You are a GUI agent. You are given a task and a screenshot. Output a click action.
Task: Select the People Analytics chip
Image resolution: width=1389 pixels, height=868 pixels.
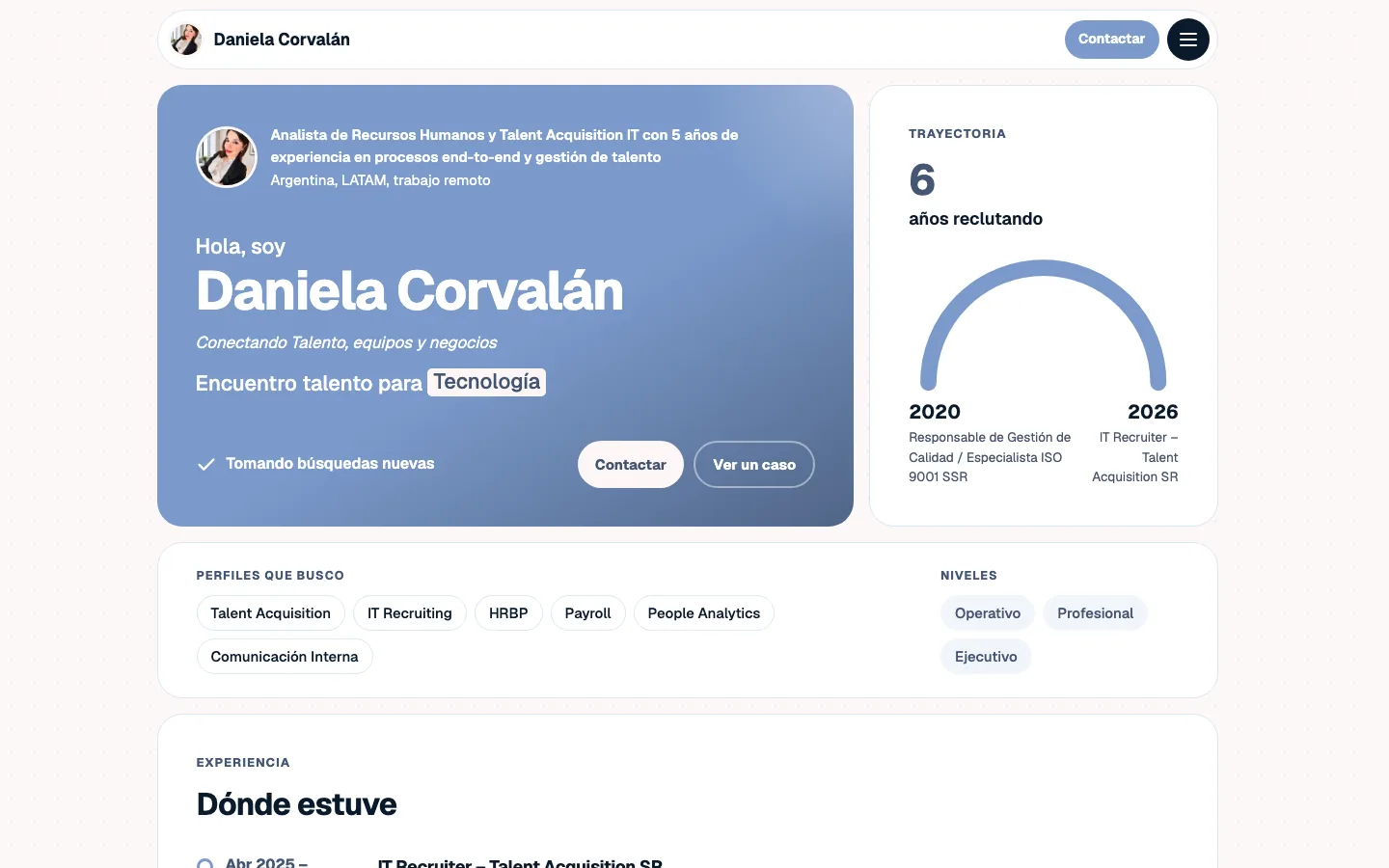704,613
